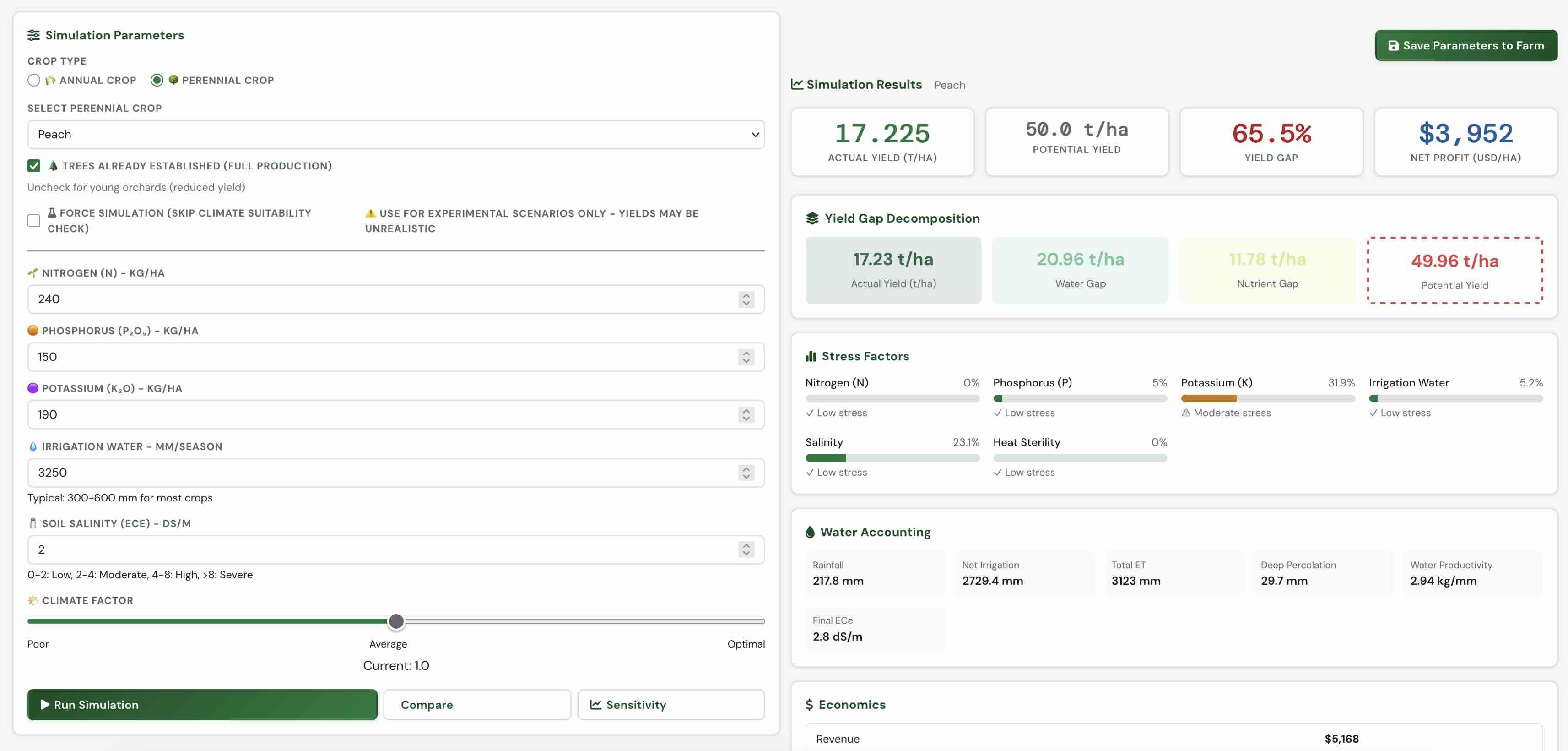Click the Phosphorus field stepper arrows
This screenshot has width=1568, height=751.
pos(746,357)
